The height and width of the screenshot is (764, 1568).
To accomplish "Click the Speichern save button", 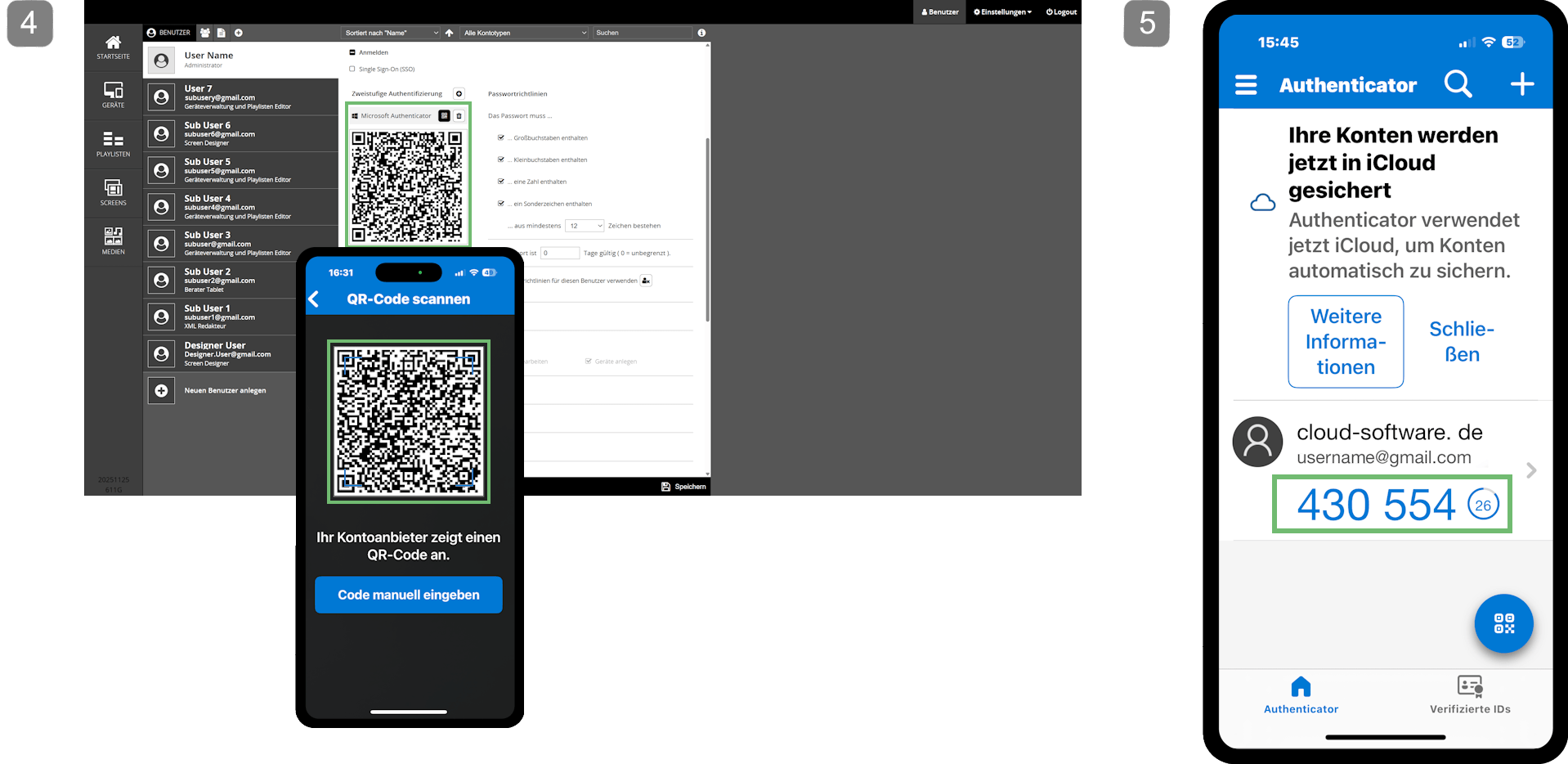I will coord(683,487).
